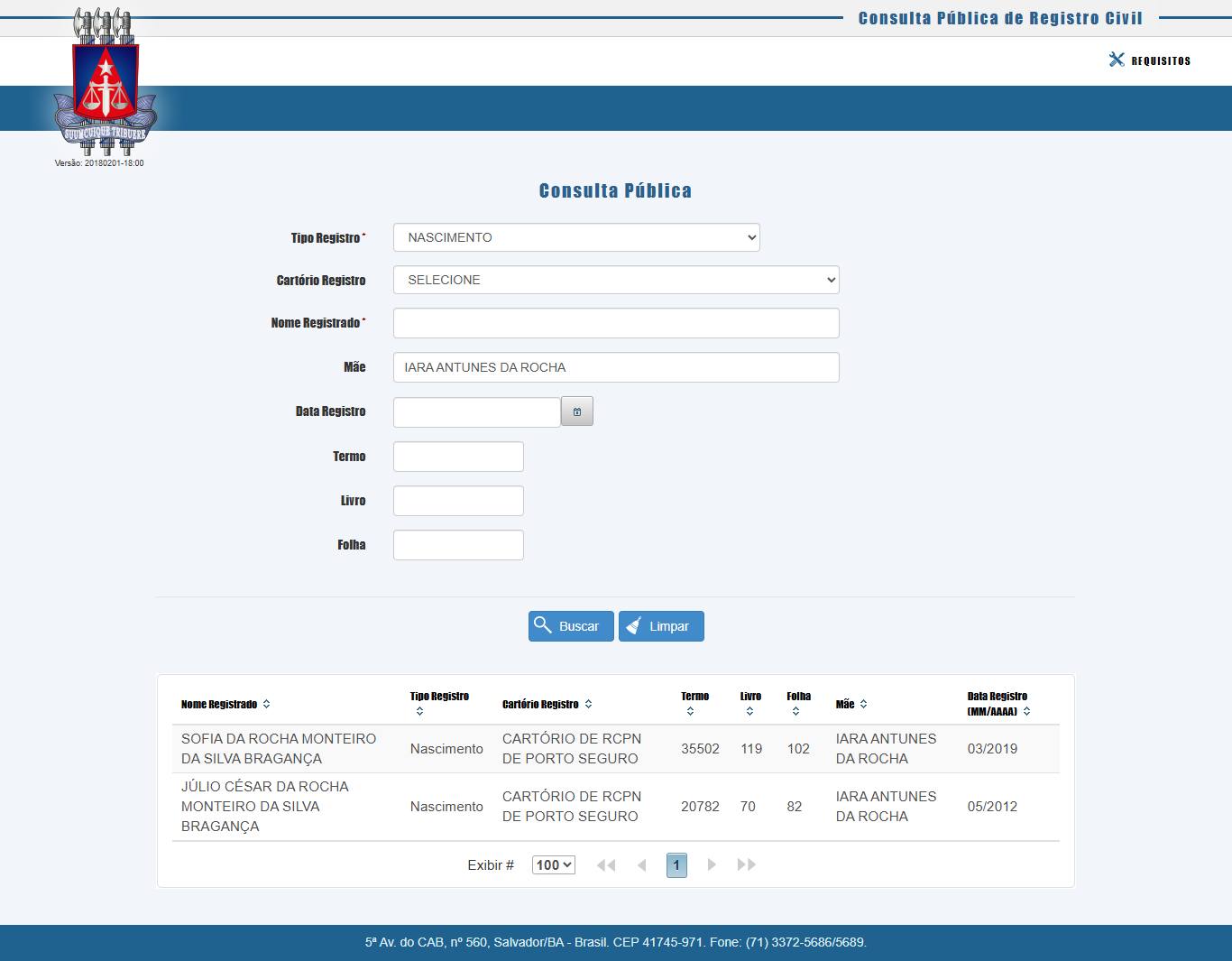1232x961 pixels.
Task: Sort table by Nome Registrado column
Action: [x=266, y=704]
